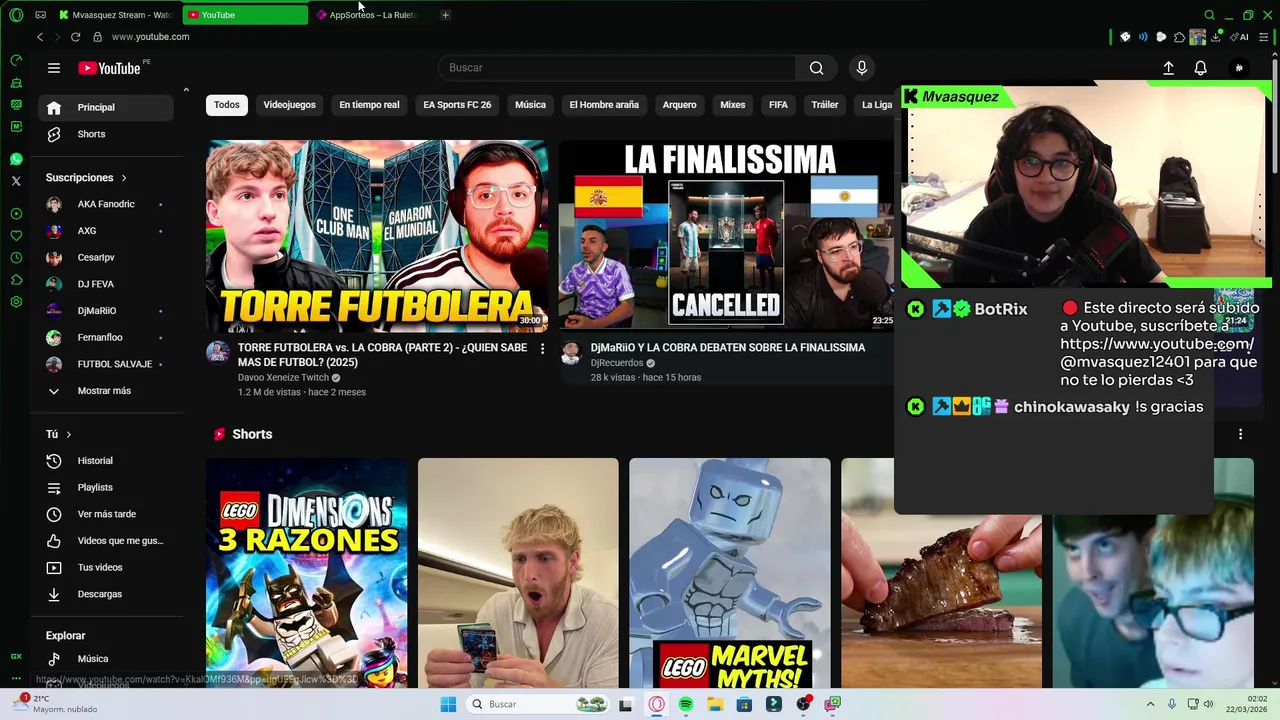Viewport: 1280px width, 720px height.
Task: Click the YouTube search input field
Action: pos(617,68)
